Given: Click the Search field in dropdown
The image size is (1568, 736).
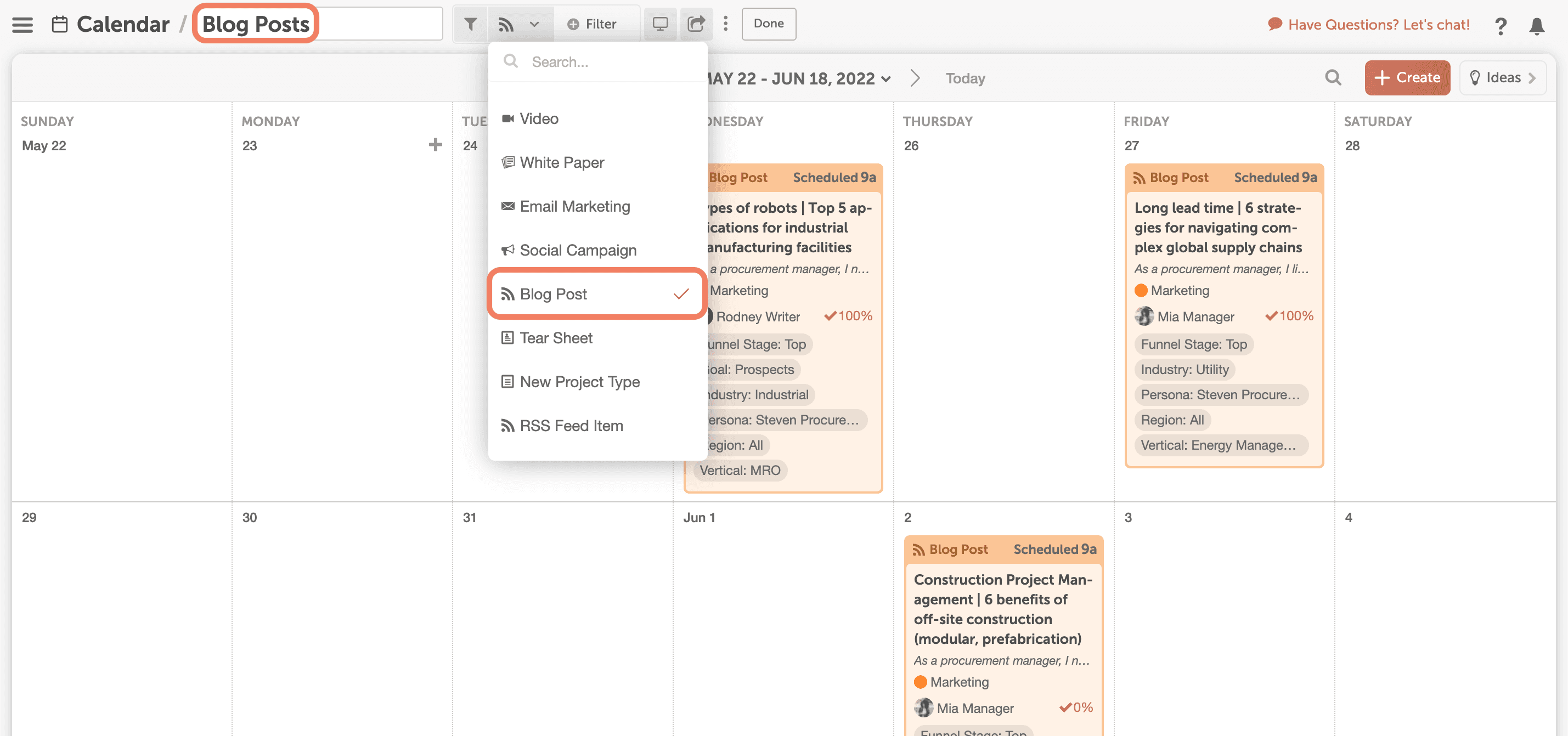Looking at the screenshot, I should [x=598, y=61].
